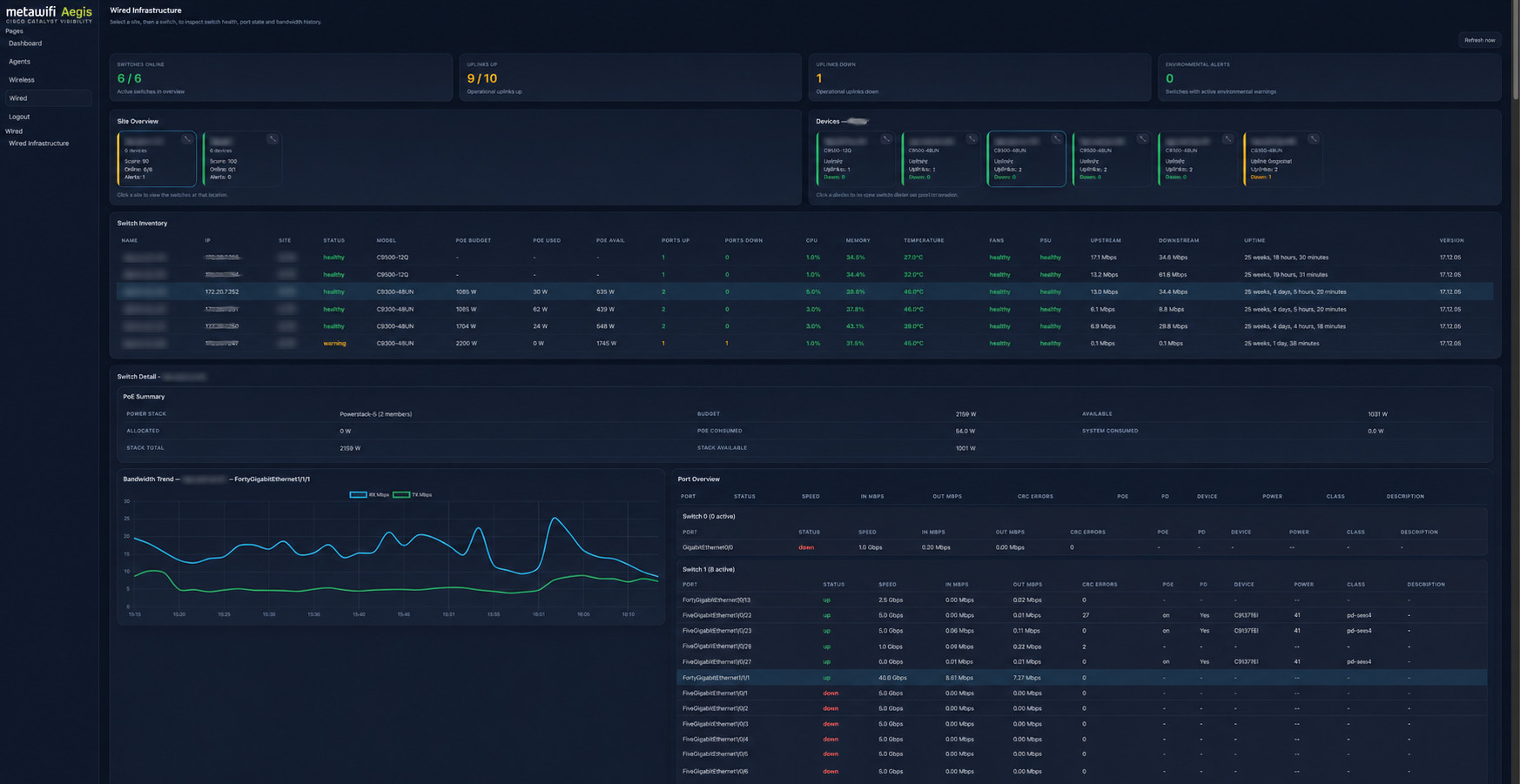The width and height of the screenshot is (1520, 784).
Task: Select port row FiveGigabitEthernet1/0/4
Action: pyautogui.click(x=1082, y=740)
